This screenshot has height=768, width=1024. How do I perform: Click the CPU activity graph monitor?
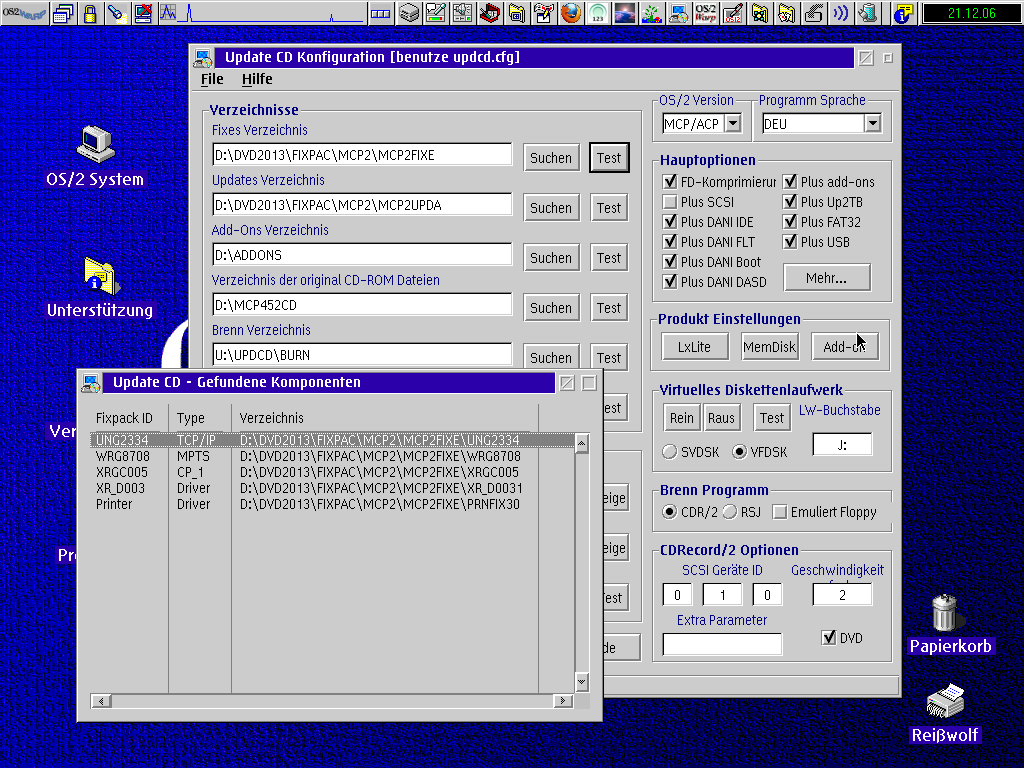[261, 13]
